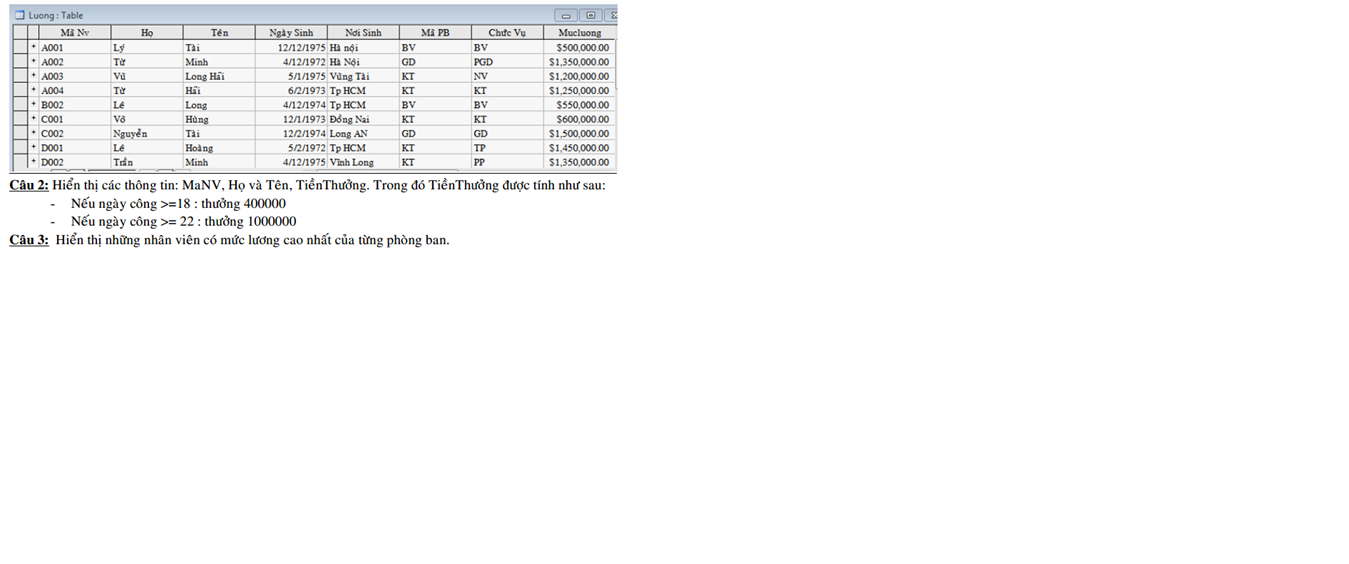
Task: Expand the record row for C002
Action: tap(33, 133)
